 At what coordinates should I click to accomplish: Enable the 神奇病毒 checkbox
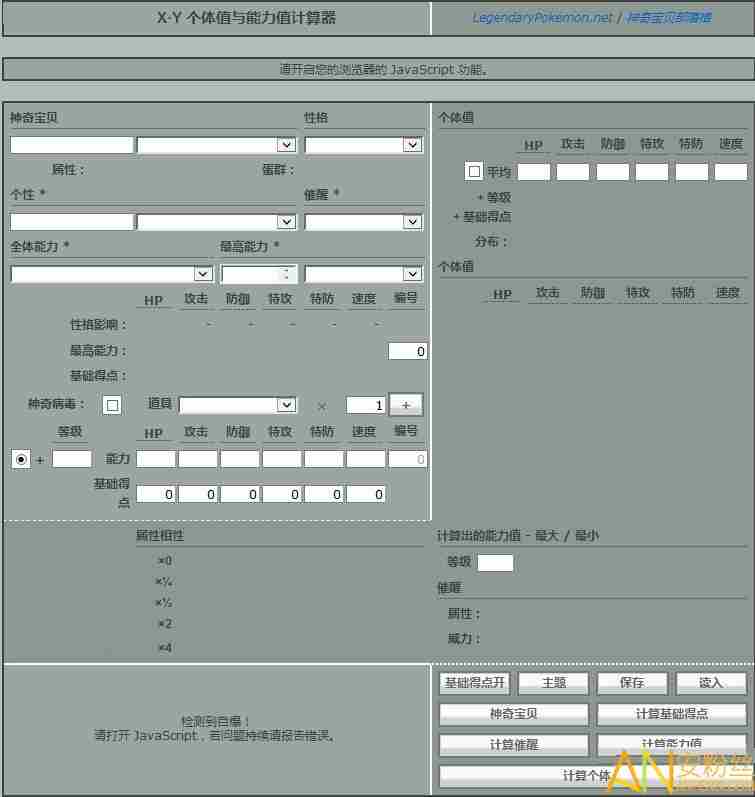click(x=112, y=405)
